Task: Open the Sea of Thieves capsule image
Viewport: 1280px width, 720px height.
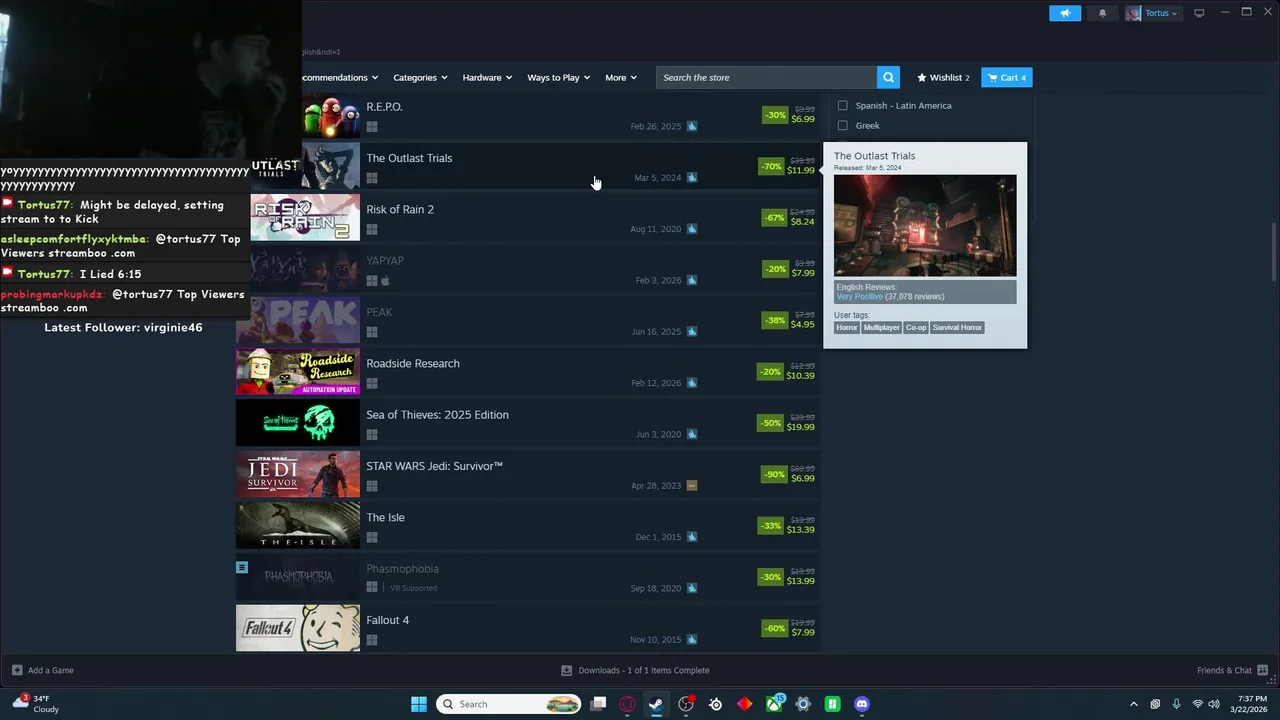Action: click(x=298, y=423)
